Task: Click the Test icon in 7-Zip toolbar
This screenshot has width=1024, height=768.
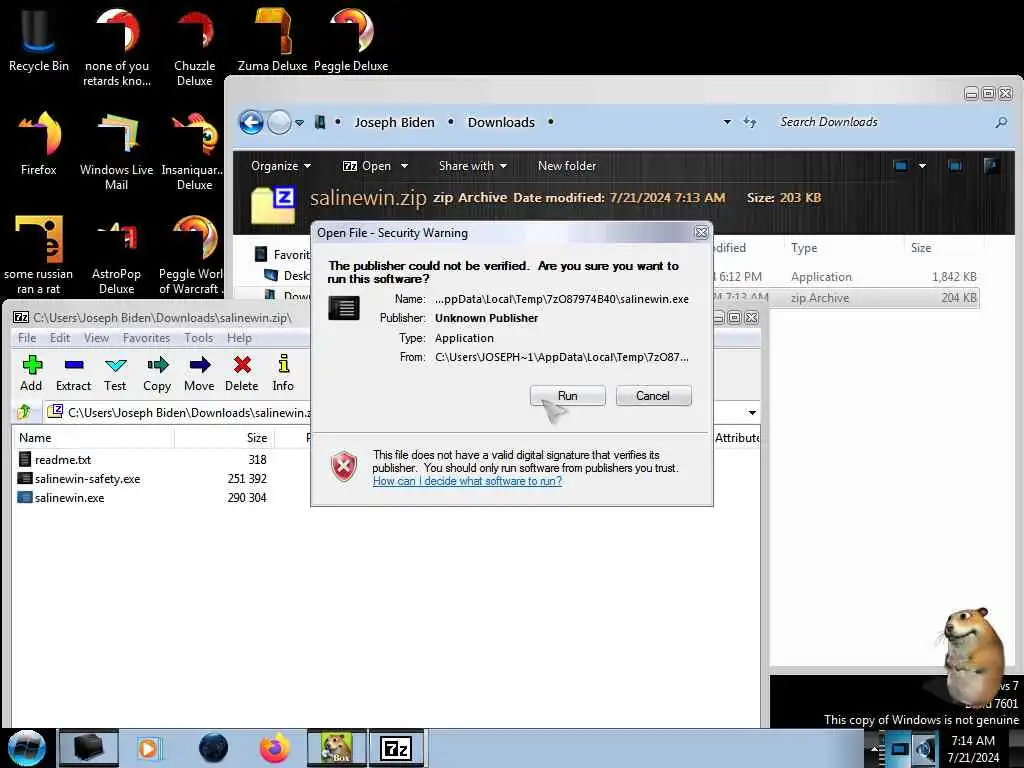Action: pos(115,374)
